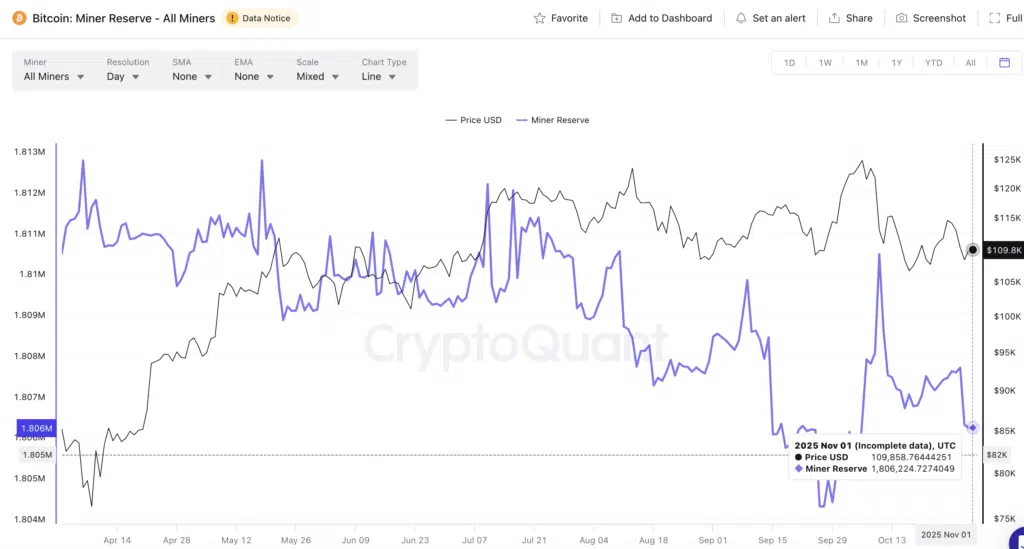This screenshot has width=1024, height=549.
Task: Click the Full screen expand icon
Action: (995, 18)
